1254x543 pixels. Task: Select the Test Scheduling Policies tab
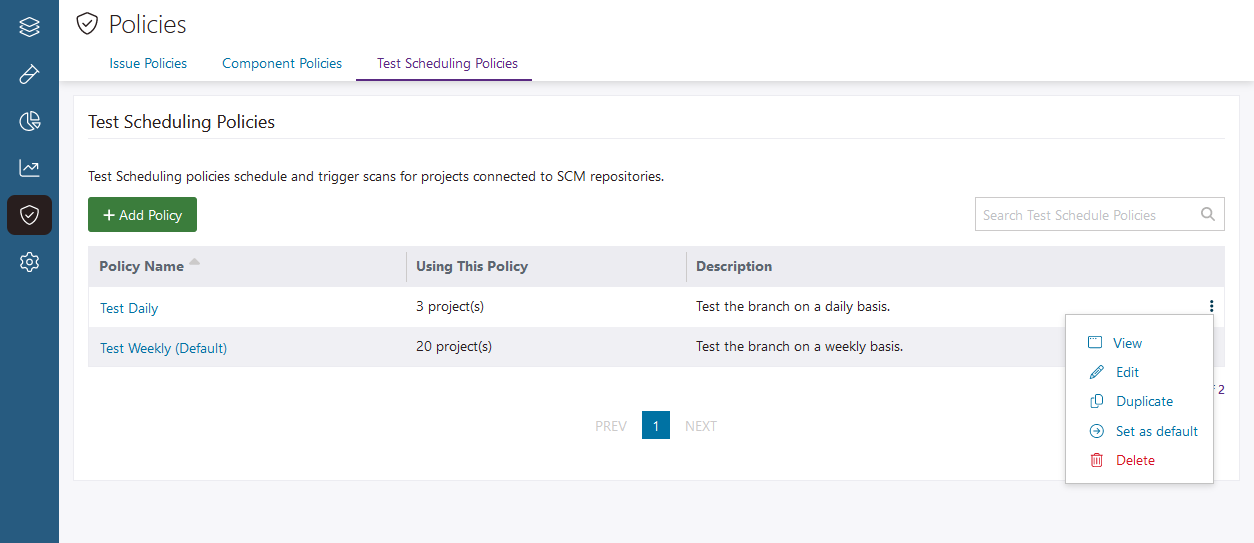pos(447,63)
